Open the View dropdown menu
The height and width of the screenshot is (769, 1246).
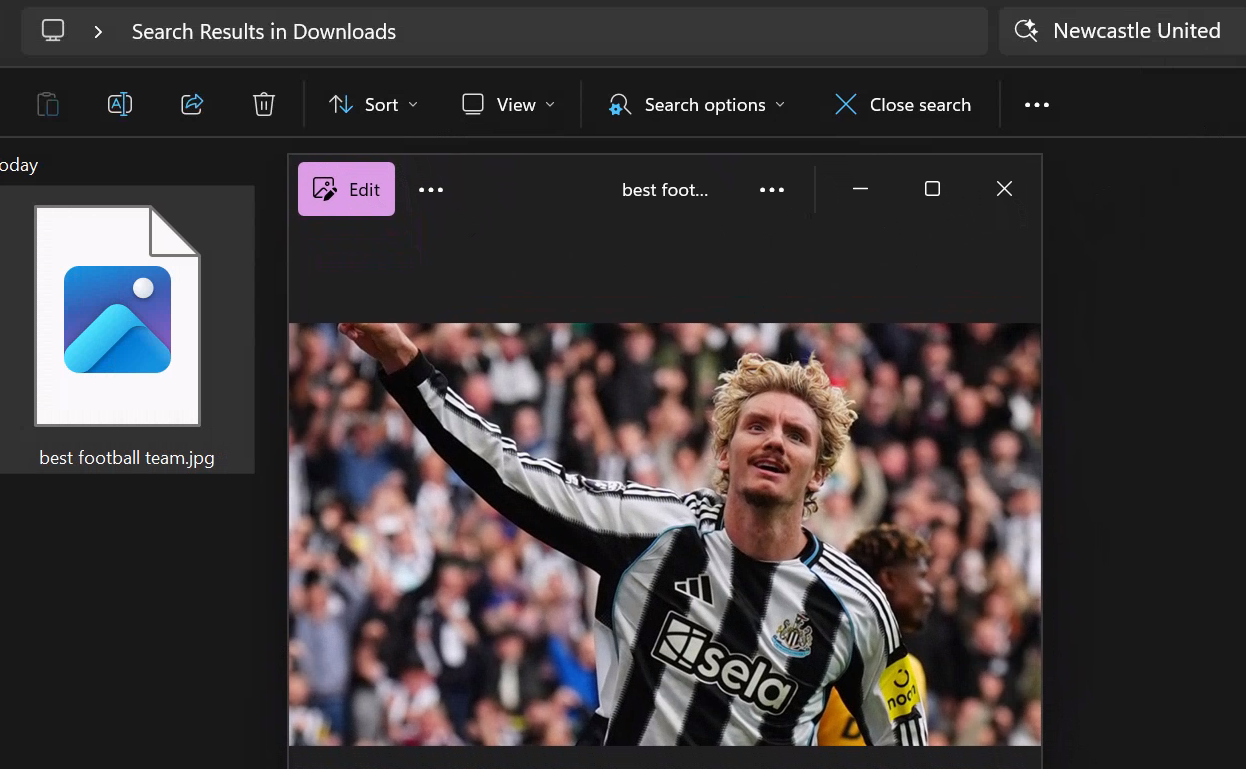click(x=508, y=105)
